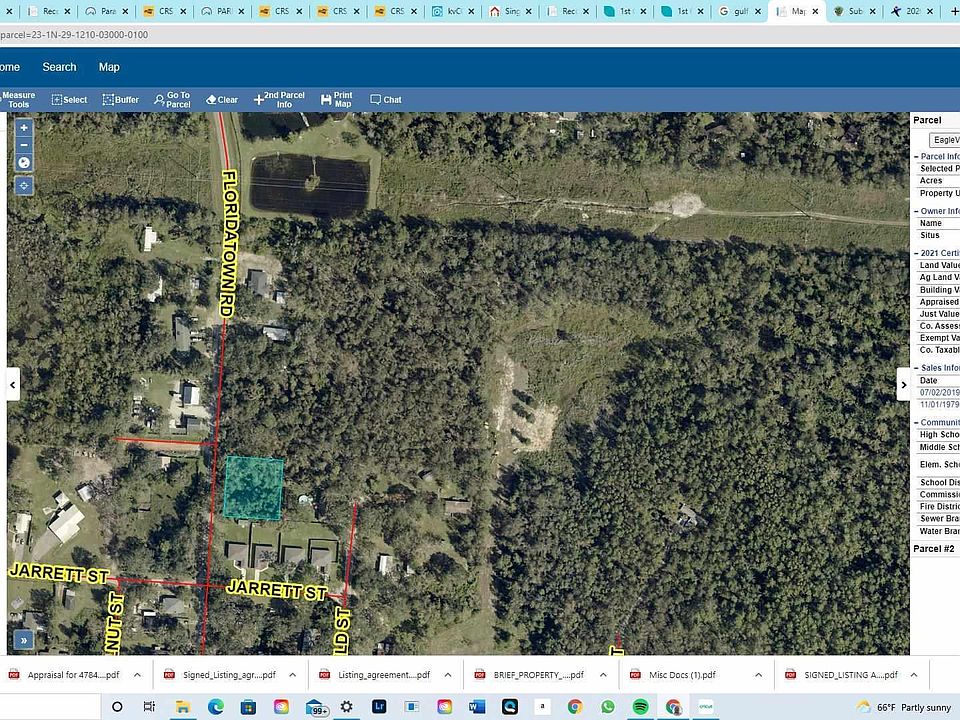The image size is (960, 720).
Task: Collapse the left panel arrow handle
Action: click(14, 384)
